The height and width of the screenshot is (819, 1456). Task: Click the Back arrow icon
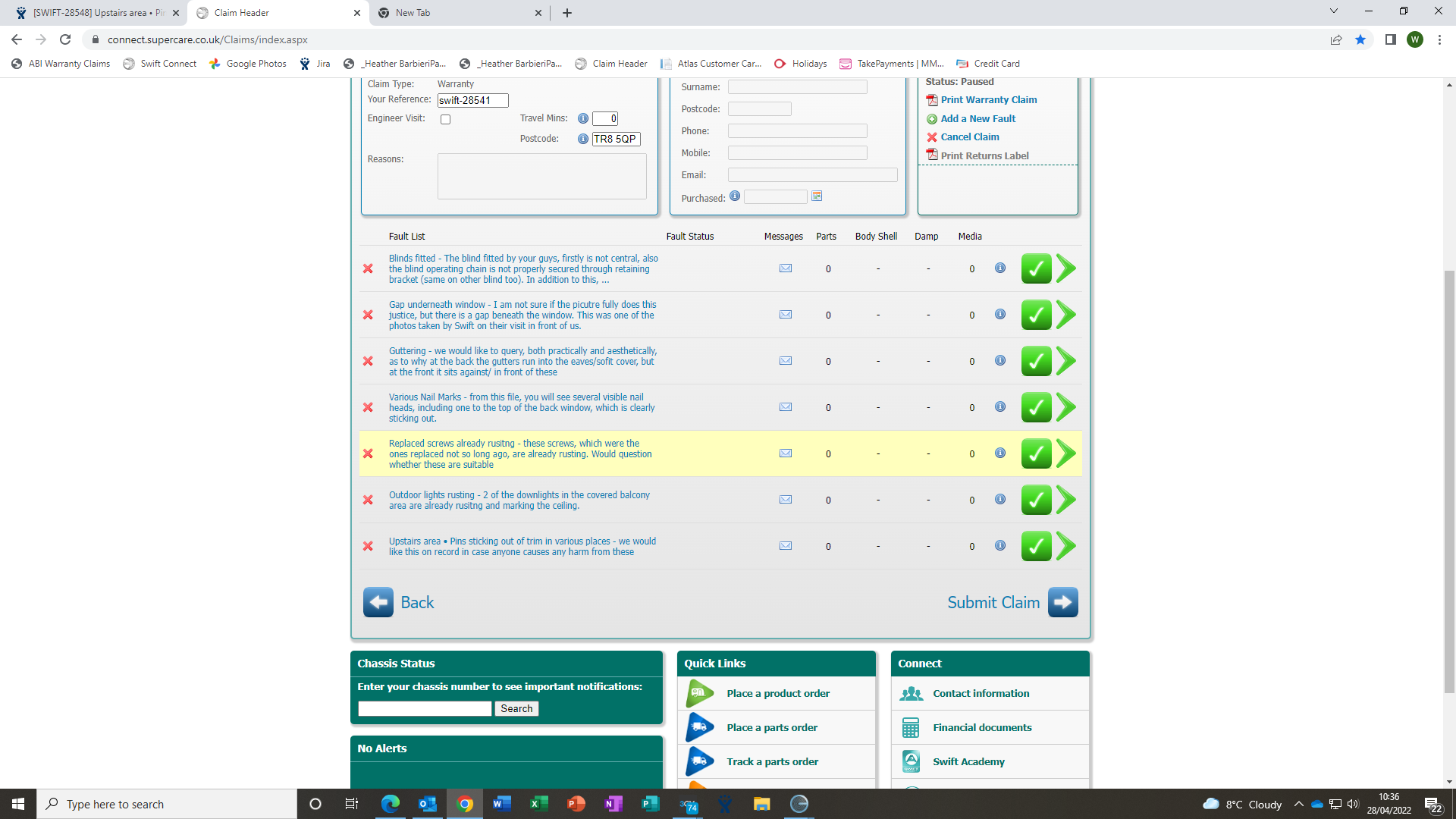coord(378,602)
